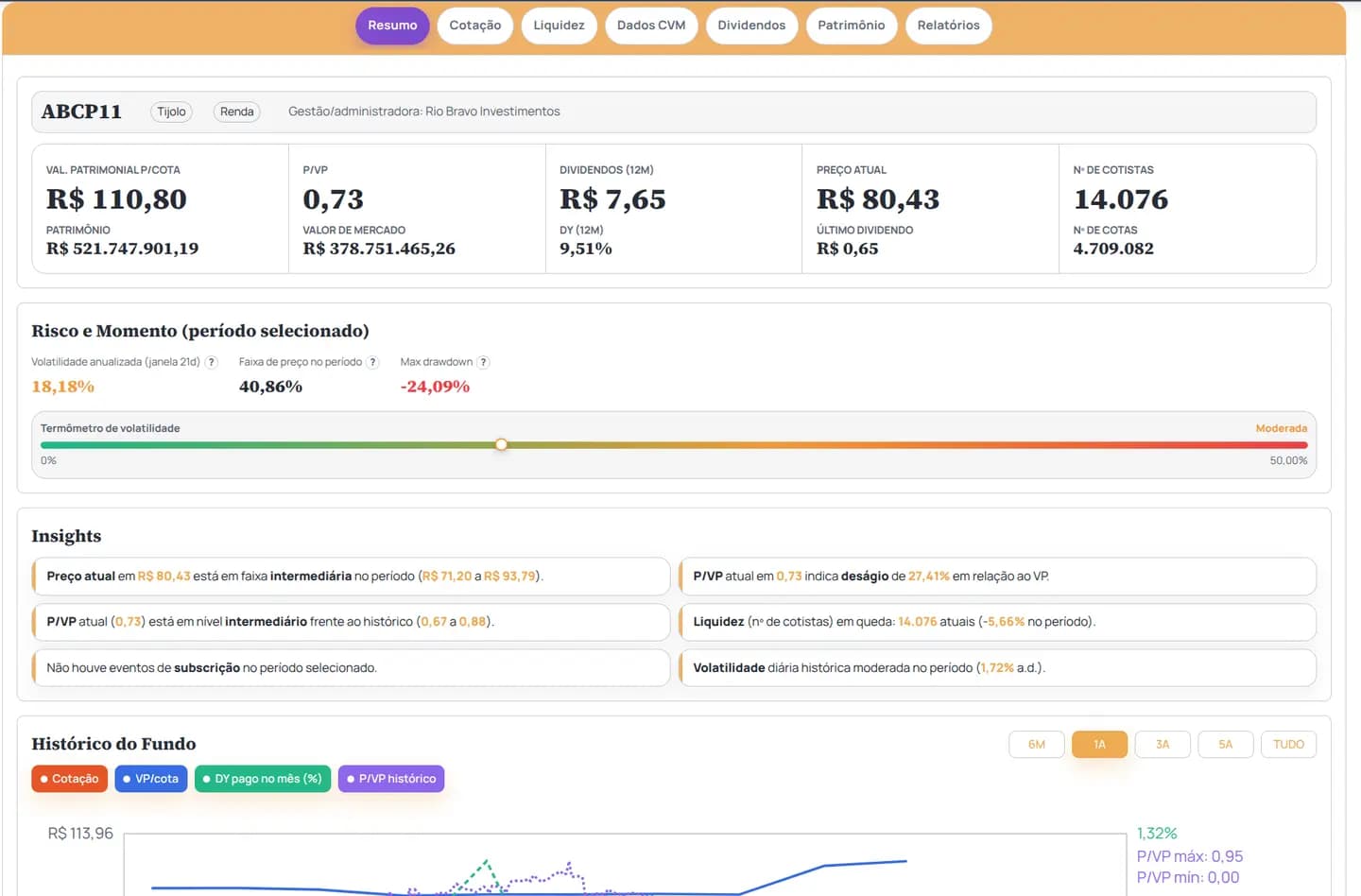
Task: Click the help icon next to Volatilidade anualizada
Action: click(211, 362)
